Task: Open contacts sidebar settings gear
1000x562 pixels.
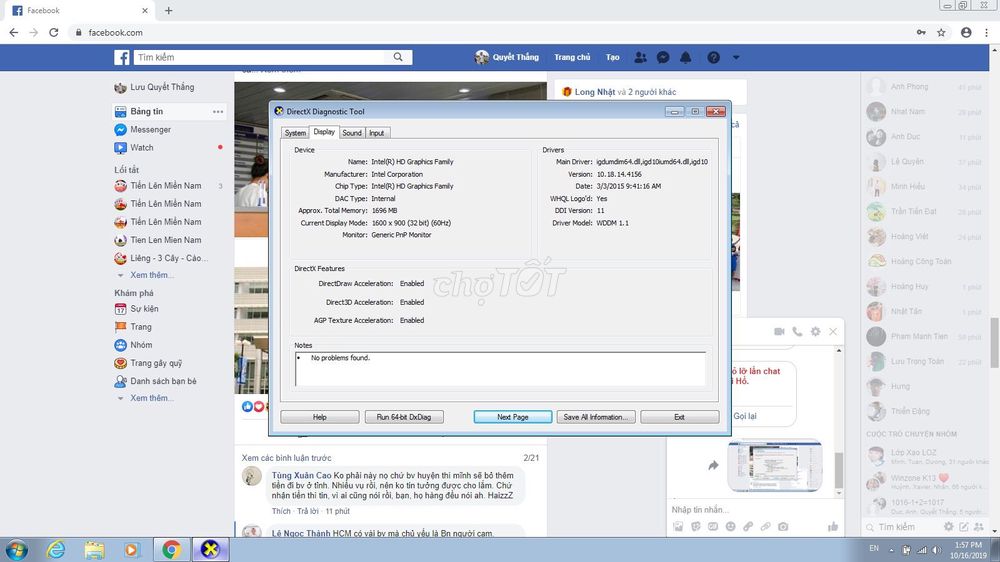Action: point(949,527)
